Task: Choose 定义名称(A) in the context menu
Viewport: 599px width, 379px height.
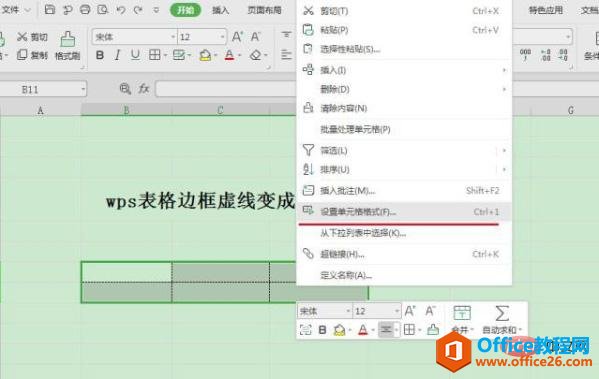Action: click(x=404, y=275)
